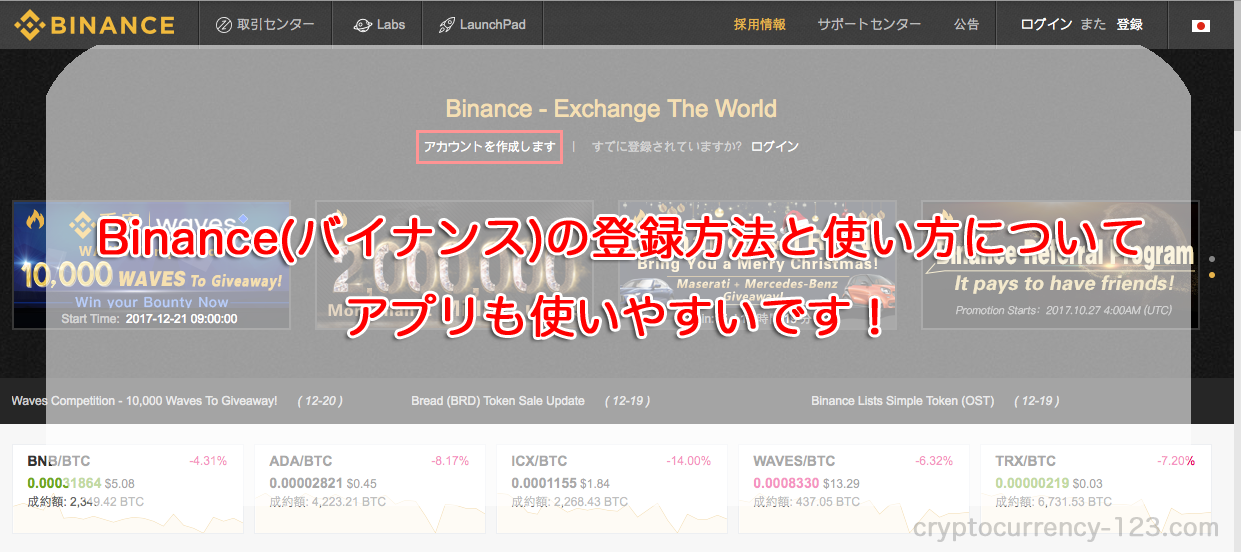Select the second yellow carousel dot

click(1213, 274)
